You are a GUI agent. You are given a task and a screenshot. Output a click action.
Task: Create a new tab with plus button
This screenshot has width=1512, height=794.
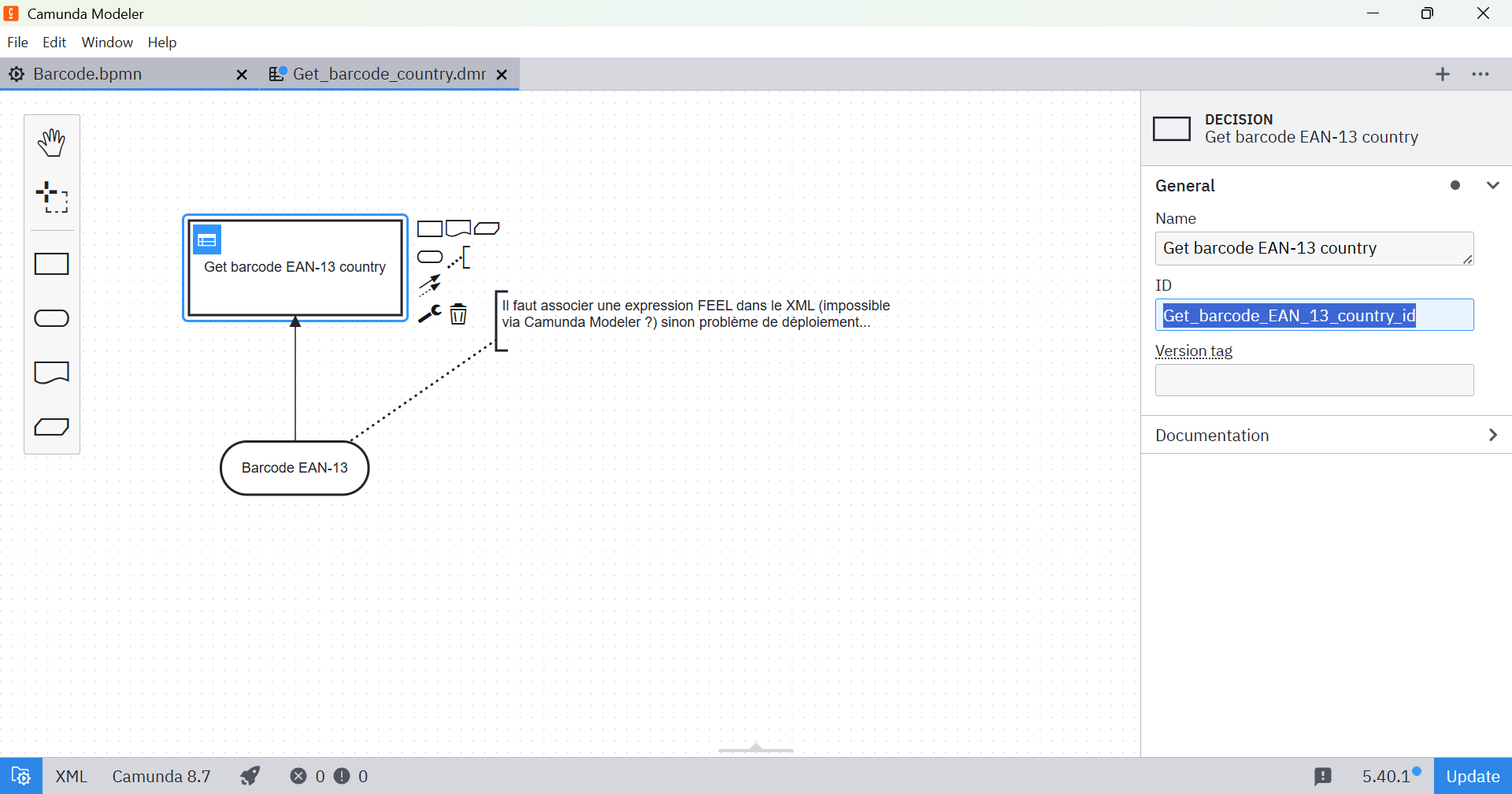pos(1442,74)
